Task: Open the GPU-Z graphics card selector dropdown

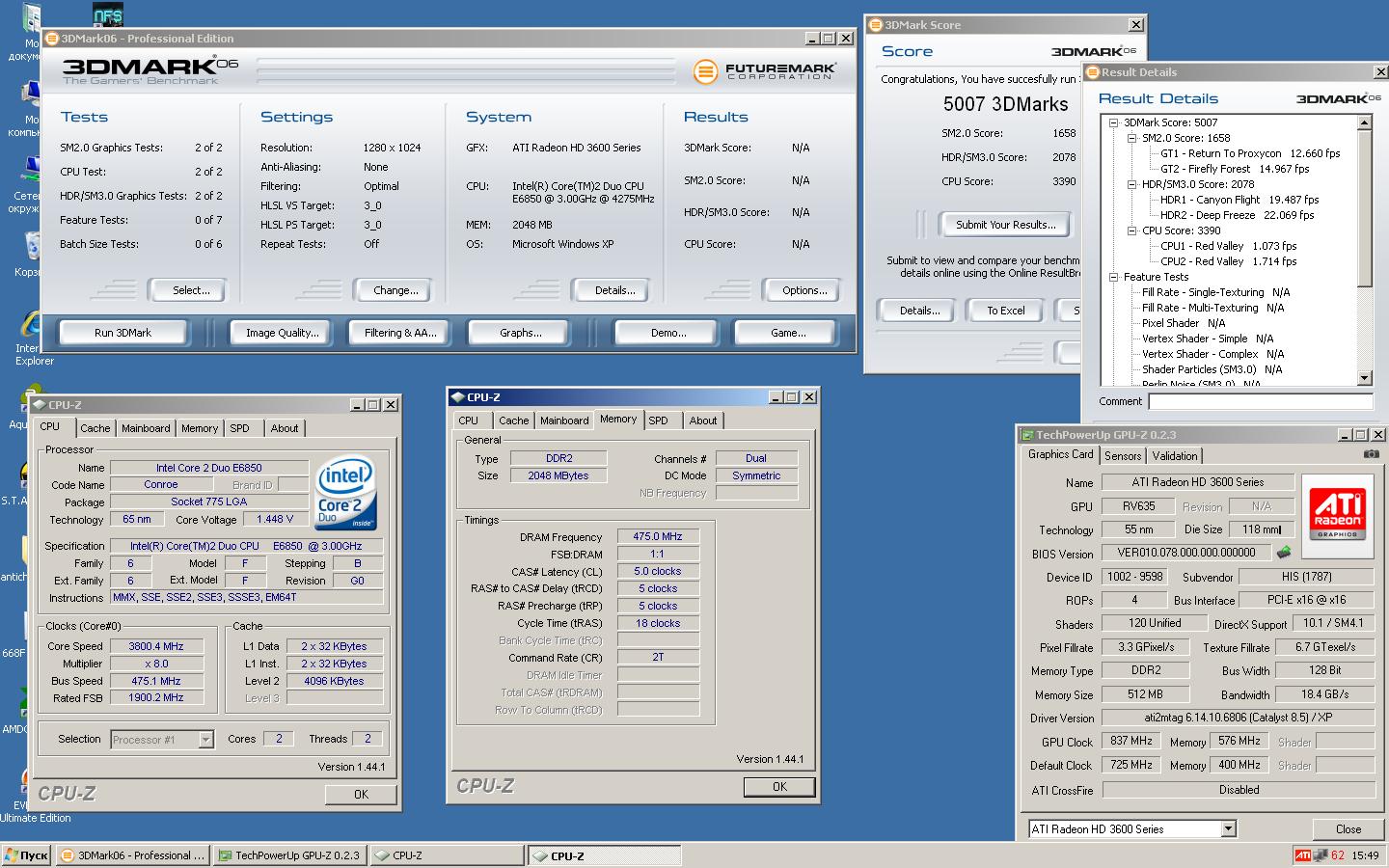Action: point(1228,829)
